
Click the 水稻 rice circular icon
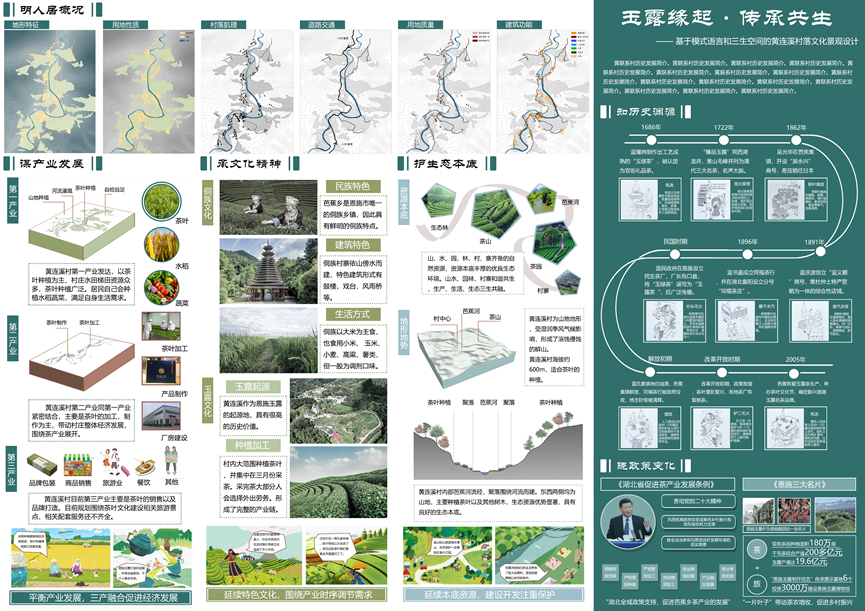tap(162, 241)
